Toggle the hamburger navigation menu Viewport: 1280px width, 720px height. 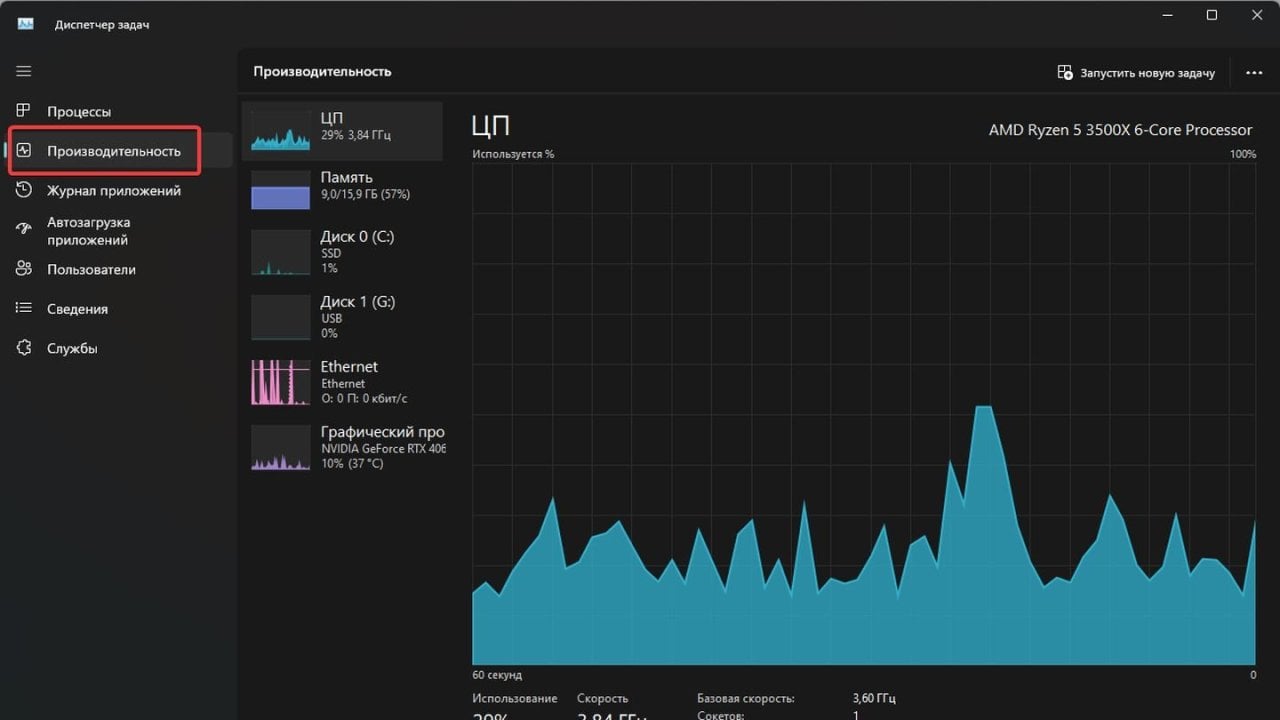click(x=24, y=71)
